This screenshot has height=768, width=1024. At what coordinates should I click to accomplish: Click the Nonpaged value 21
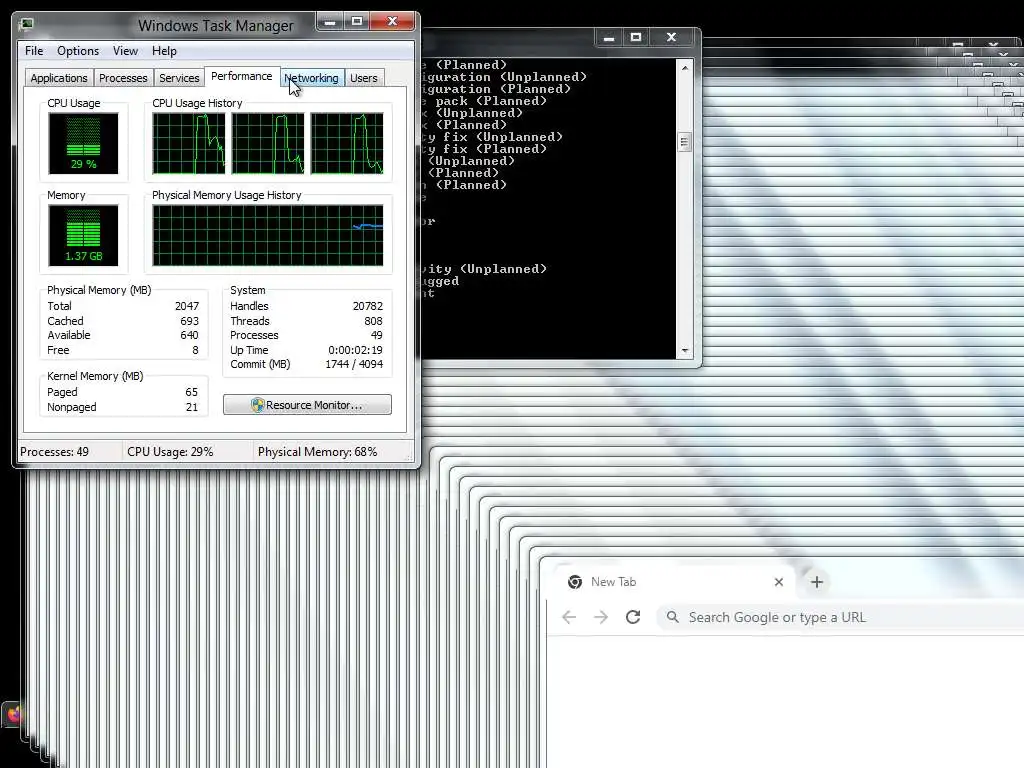191,408
